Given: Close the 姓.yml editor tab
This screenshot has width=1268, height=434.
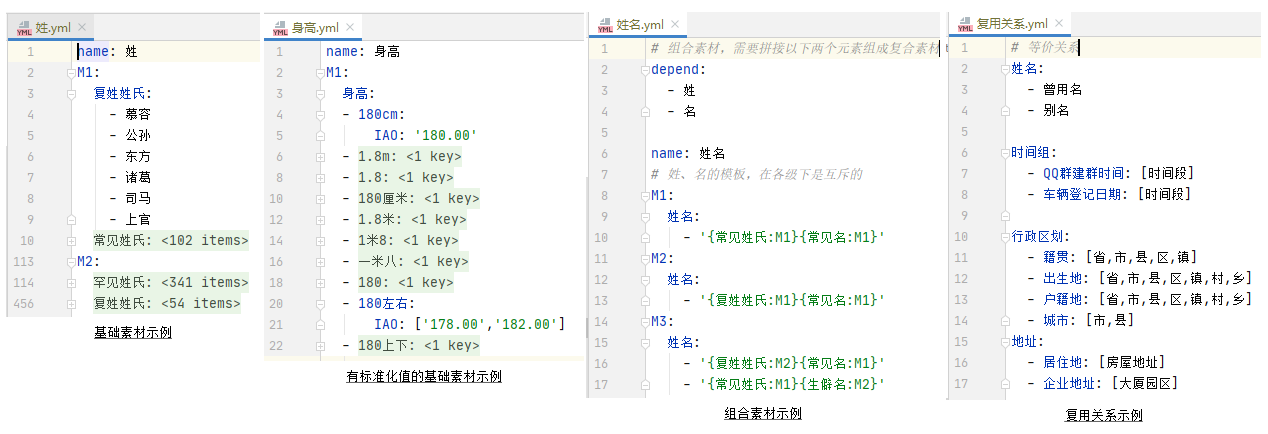Looking at the screenshot, I should [x=82, y=29].
